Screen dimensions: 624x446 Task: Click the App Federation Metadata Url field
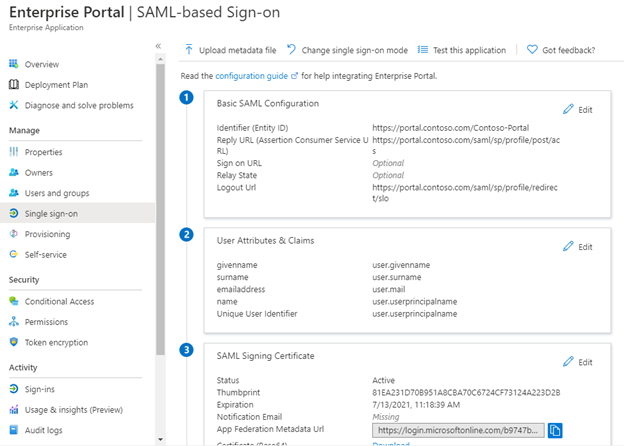458,430
